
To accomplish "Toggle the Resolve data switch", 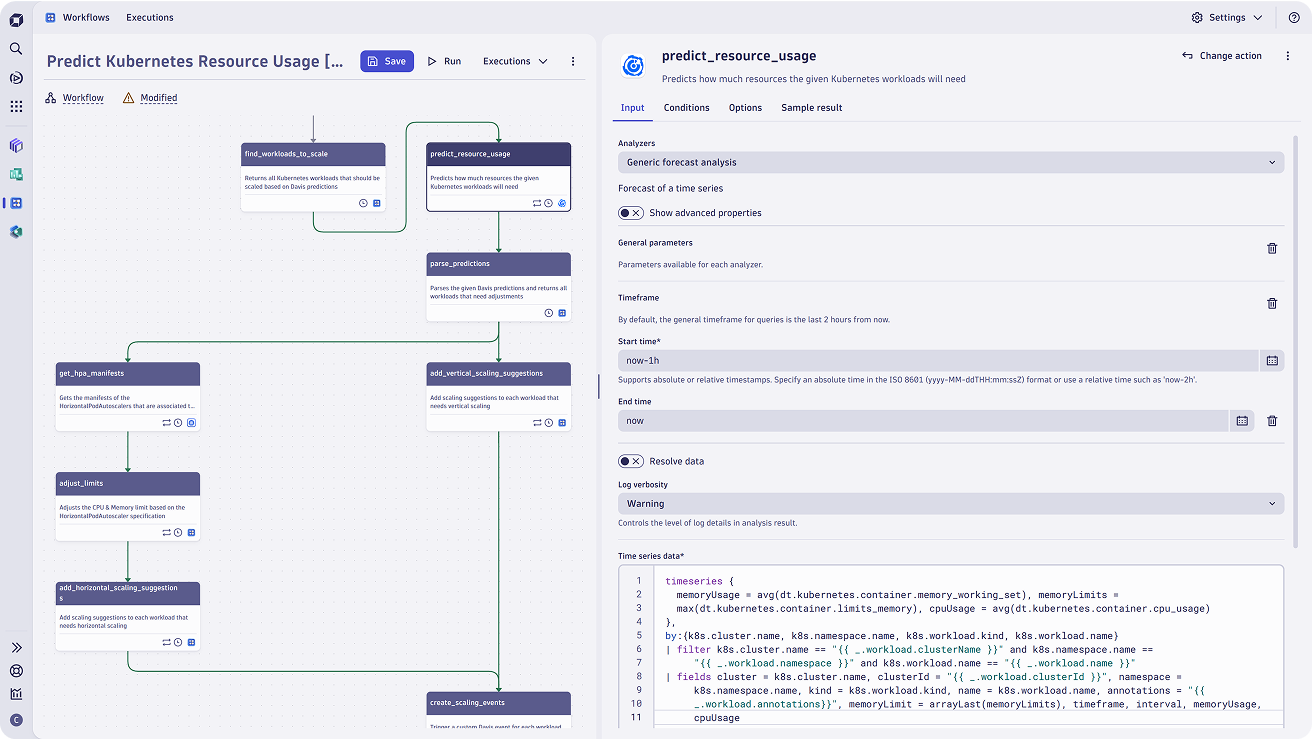I will coord(630,461).
